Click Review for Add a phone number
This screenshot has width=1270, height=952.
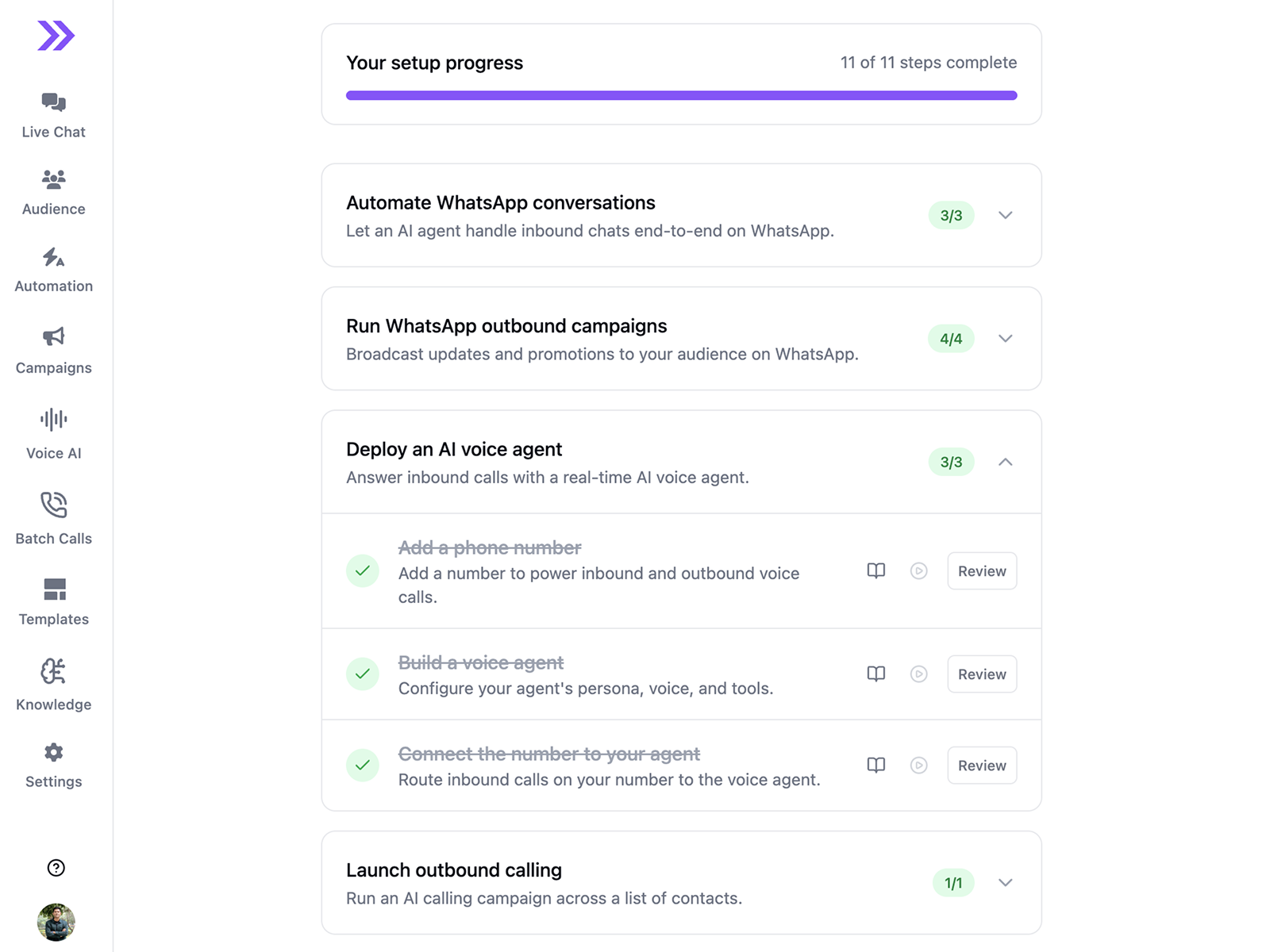982,571
